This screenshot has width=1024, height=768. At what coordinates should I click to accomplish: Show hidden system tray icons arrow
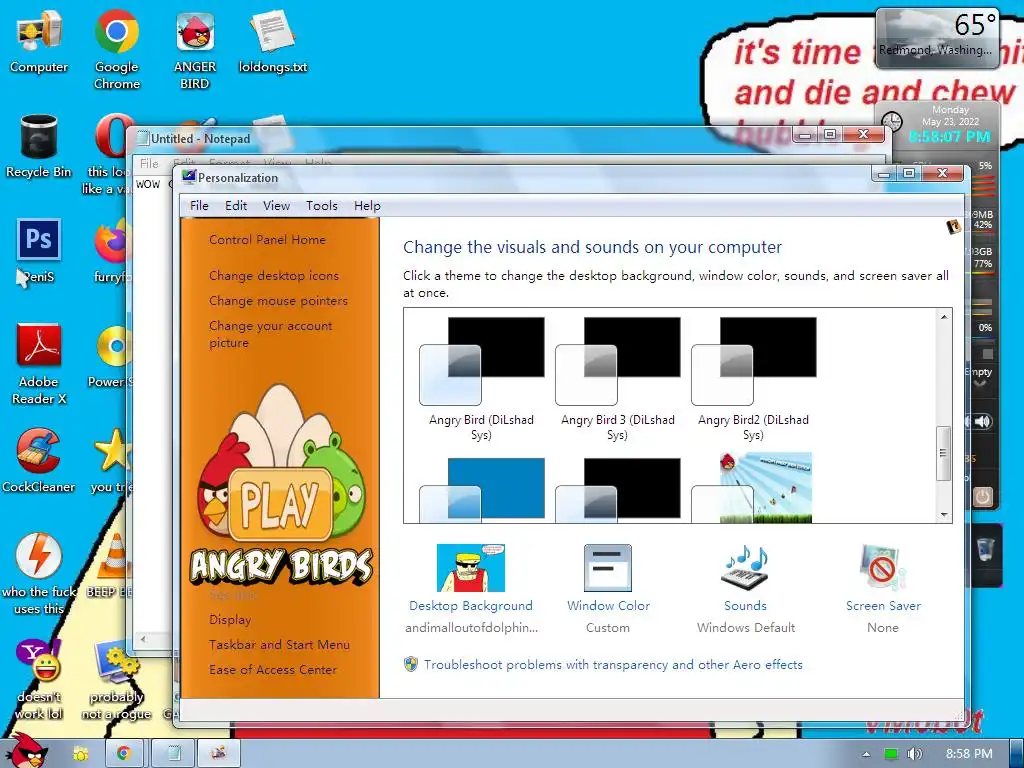pos(866,754)
